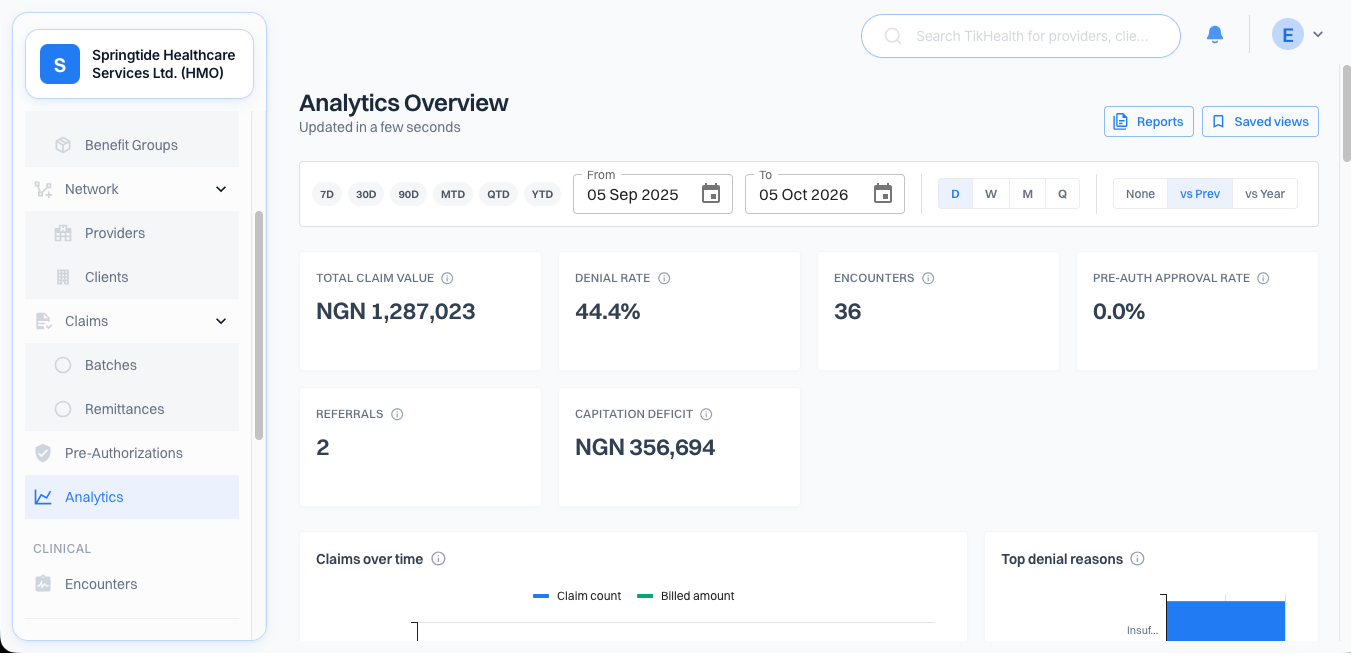The height and width of the screenshot is (664, 1351).
Task: Click the main page scrollbar
Action: 1346,112
